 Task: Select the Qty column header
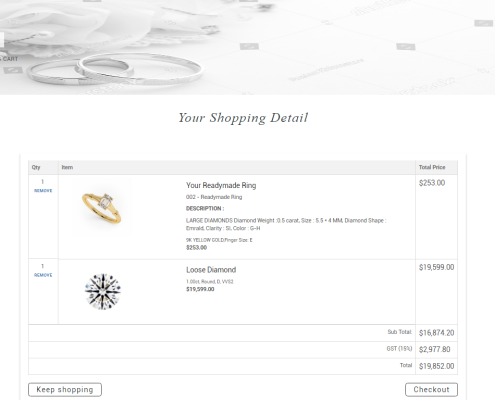click(x=36, y=167)
